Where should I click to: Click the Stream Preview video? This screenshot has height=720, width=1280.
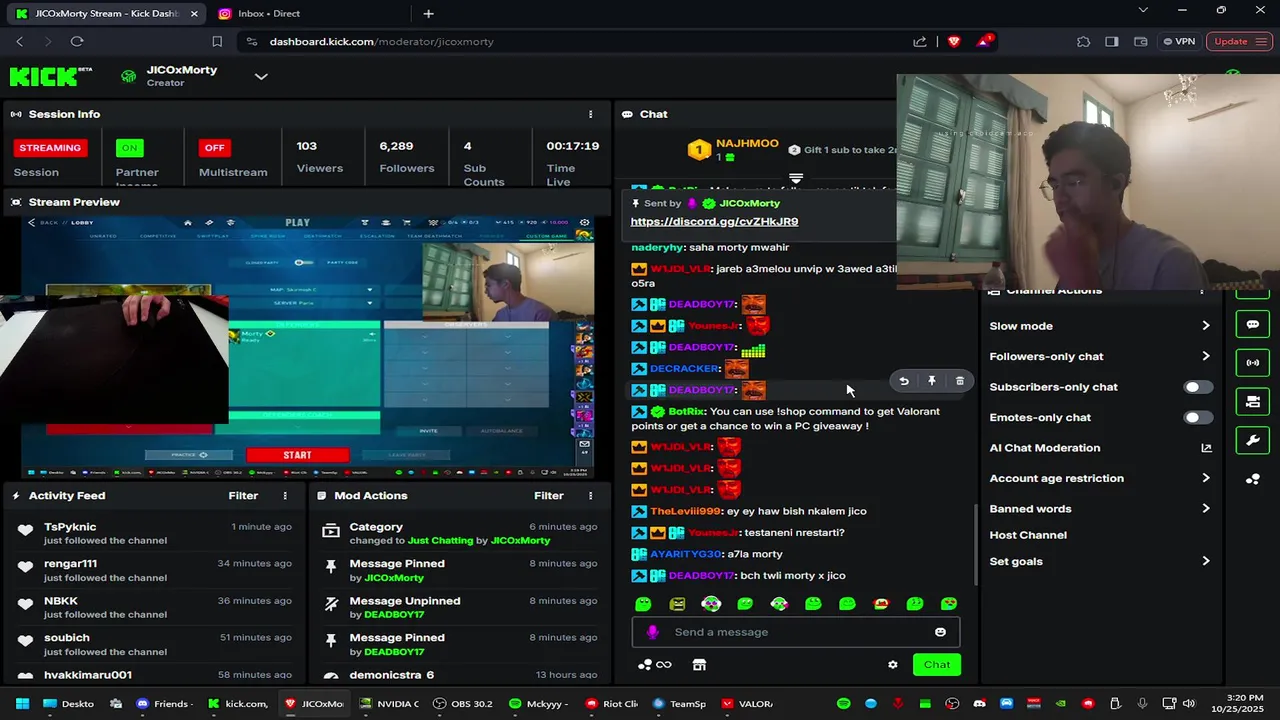coord(306,346)
